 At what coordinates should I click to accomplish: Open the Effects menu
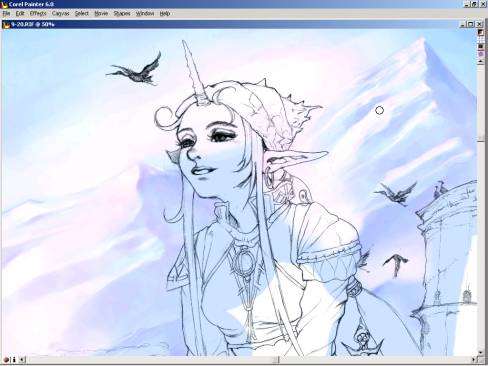click(x=38, y=14)
